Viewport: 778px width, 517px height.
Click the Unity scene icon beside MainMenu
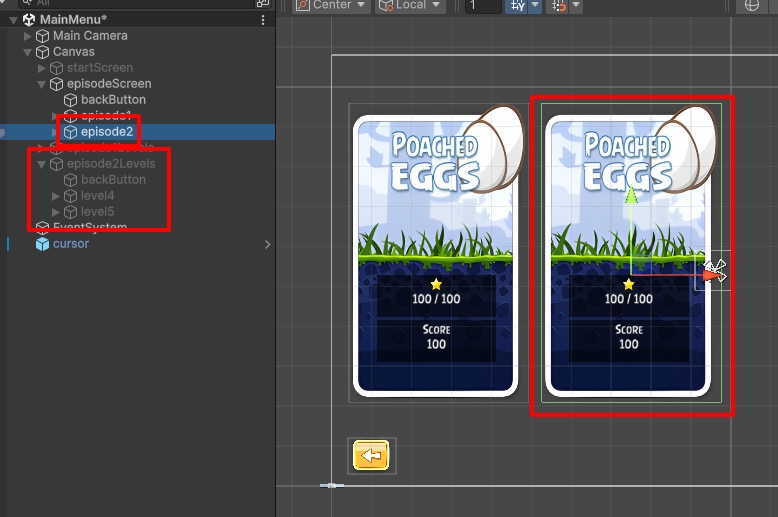click(29, 20)
